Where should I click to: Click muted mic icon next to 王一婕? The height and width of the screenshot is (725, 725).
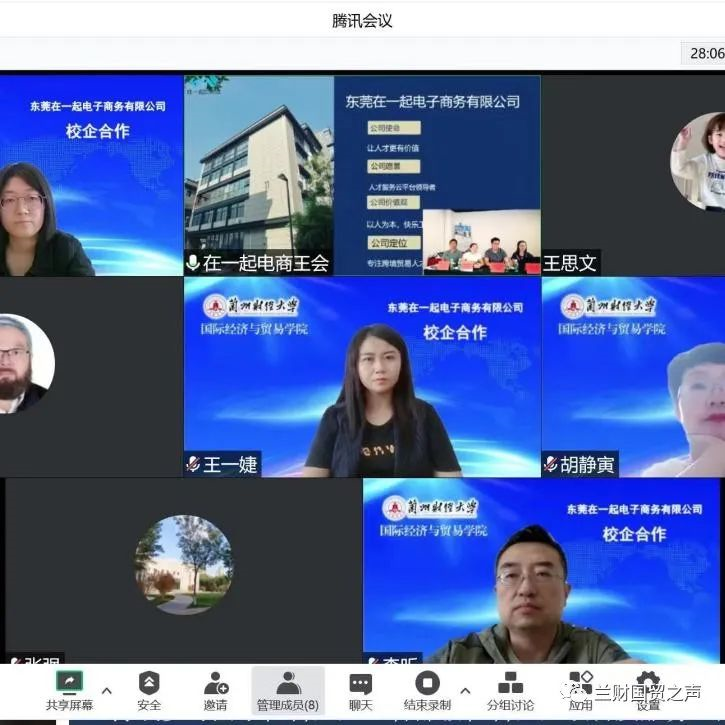click(x=192, y=464)
